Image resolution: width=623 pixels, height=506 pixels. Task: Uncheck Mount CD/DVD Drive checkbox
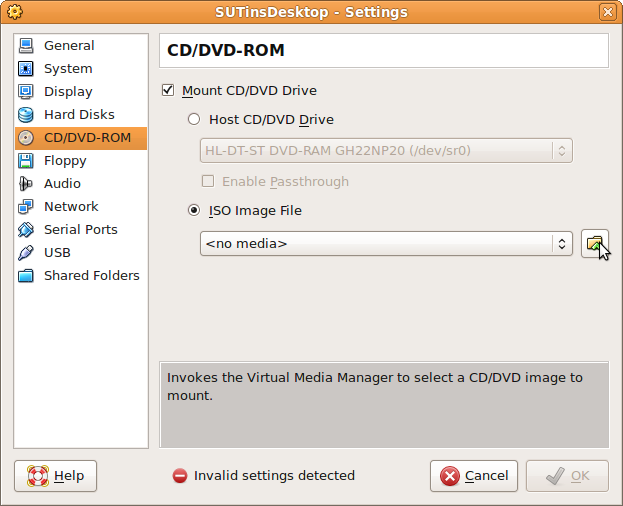168,90
